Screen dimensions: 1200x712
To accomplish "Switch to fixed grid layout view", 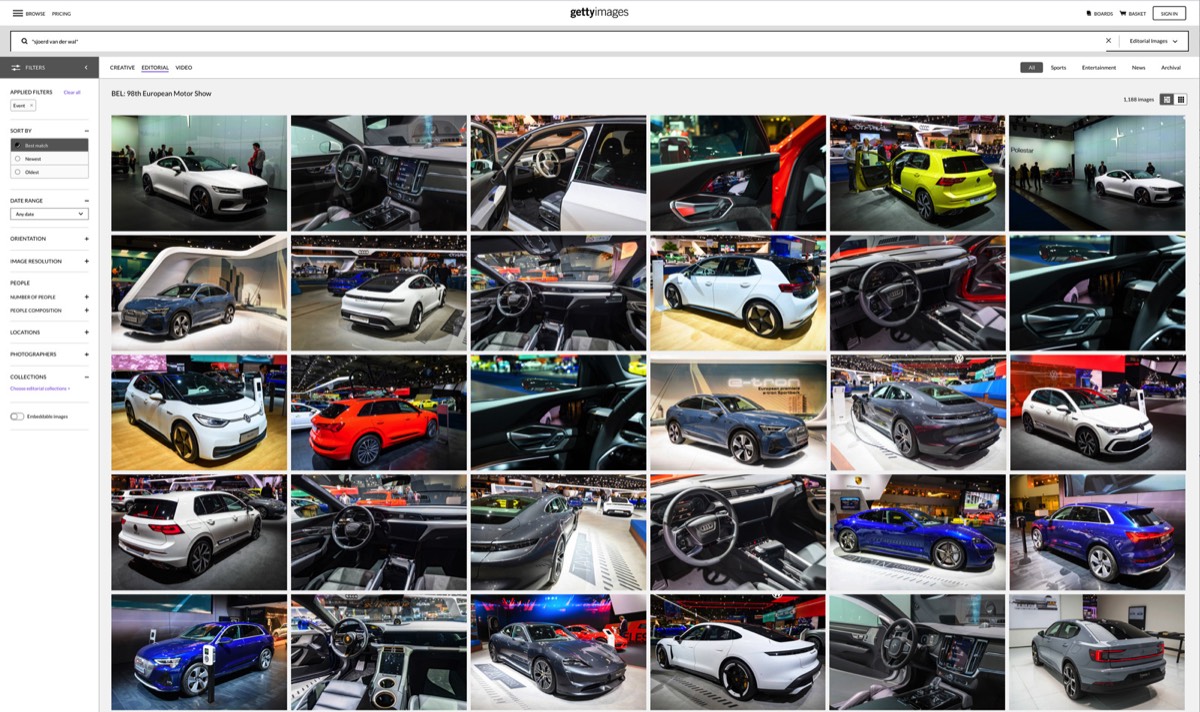I will [1180, 100].
